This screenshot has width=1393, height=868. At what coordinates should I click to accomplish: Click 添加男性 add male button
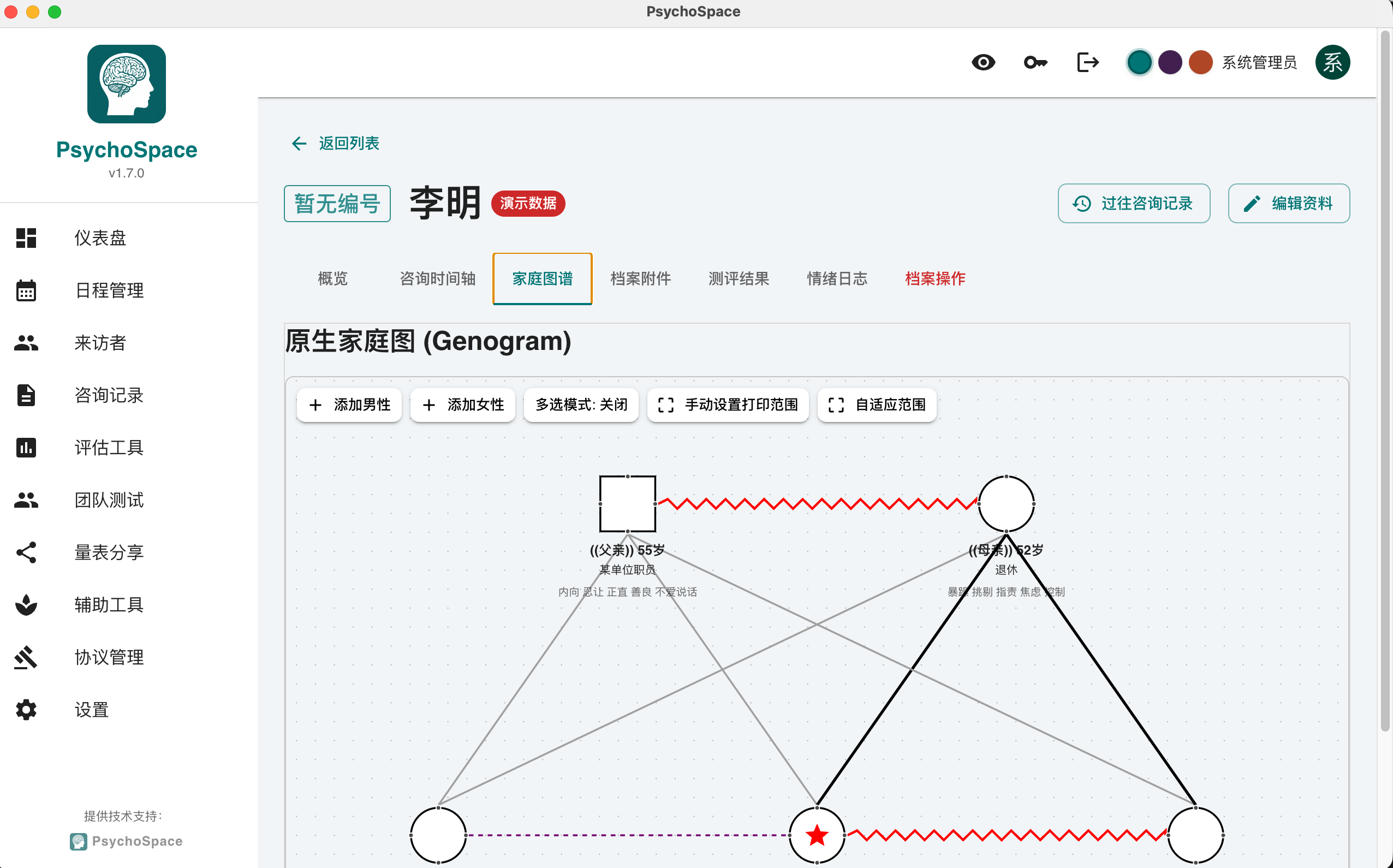click(x=349, y=405)
